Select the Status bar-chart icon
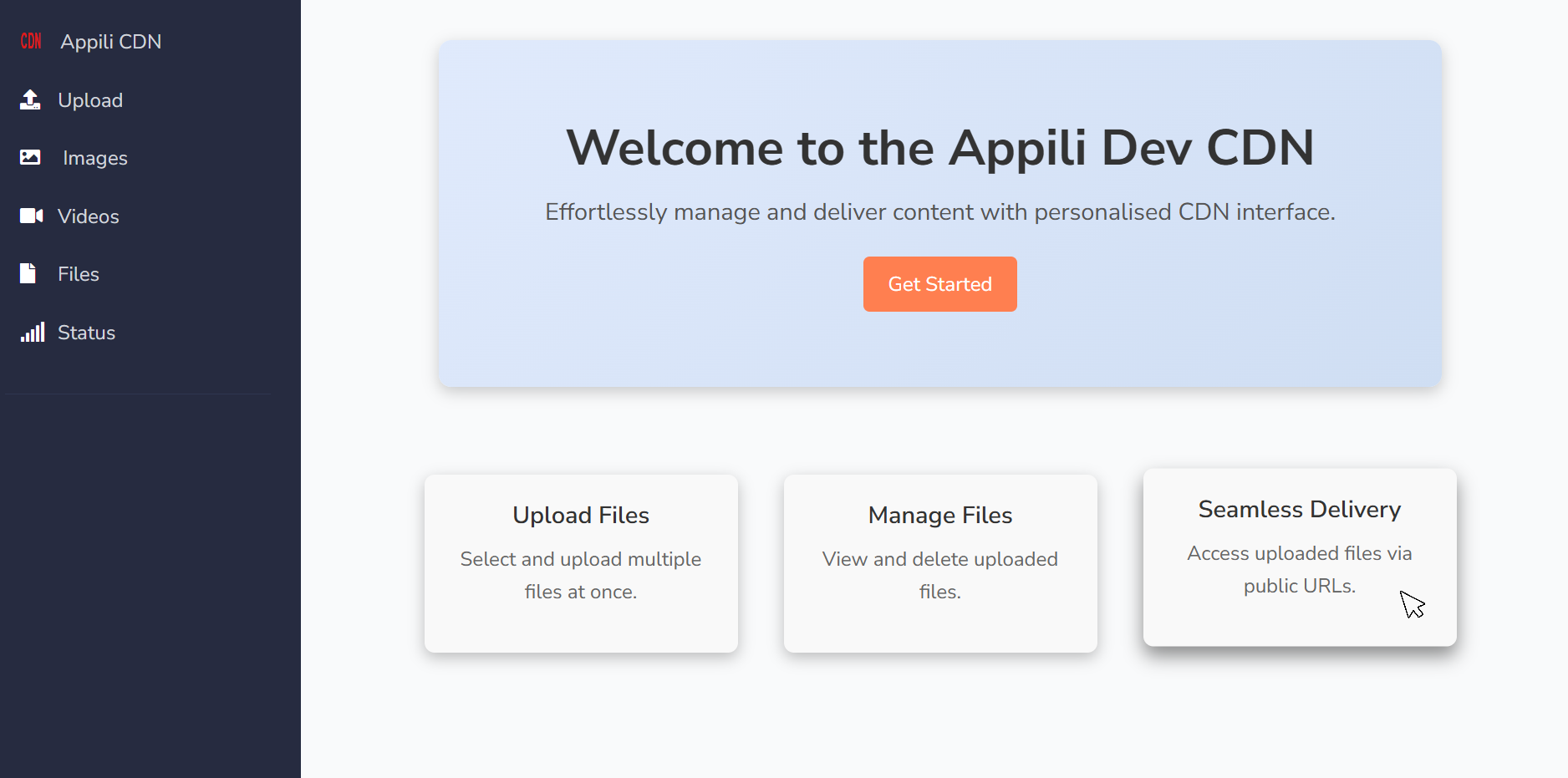1568x778 pixels. (x=32, y=332)
